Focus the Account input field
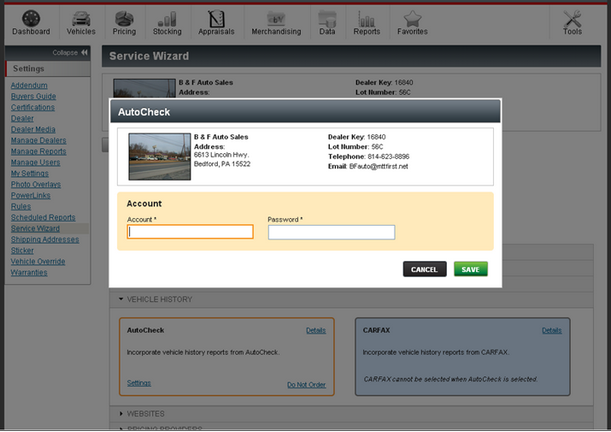Image resolution: width=611 pixels, height=432 pixels. click(190, 232)
